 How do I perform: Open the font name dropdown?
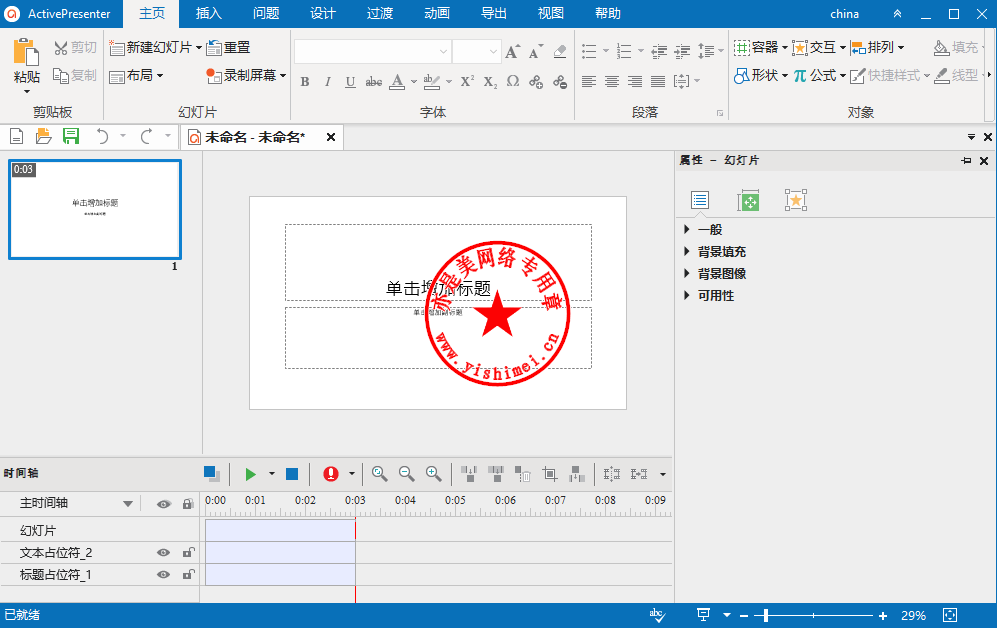[443, 51]
